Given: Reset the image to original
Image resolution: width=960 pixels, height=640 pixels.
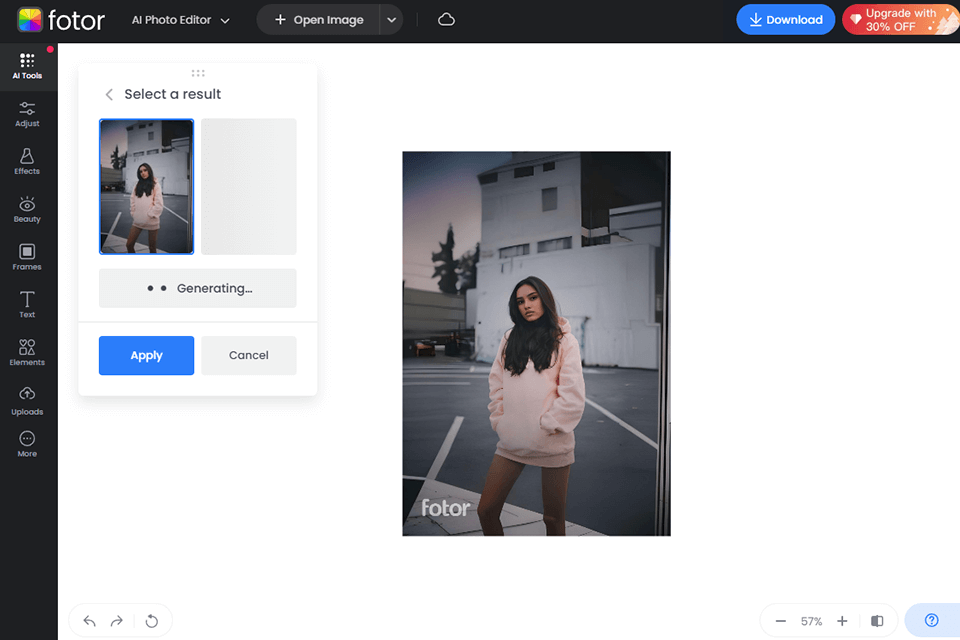Looking at the screenshot, I should pyautogui.click(x=151, y=621).
